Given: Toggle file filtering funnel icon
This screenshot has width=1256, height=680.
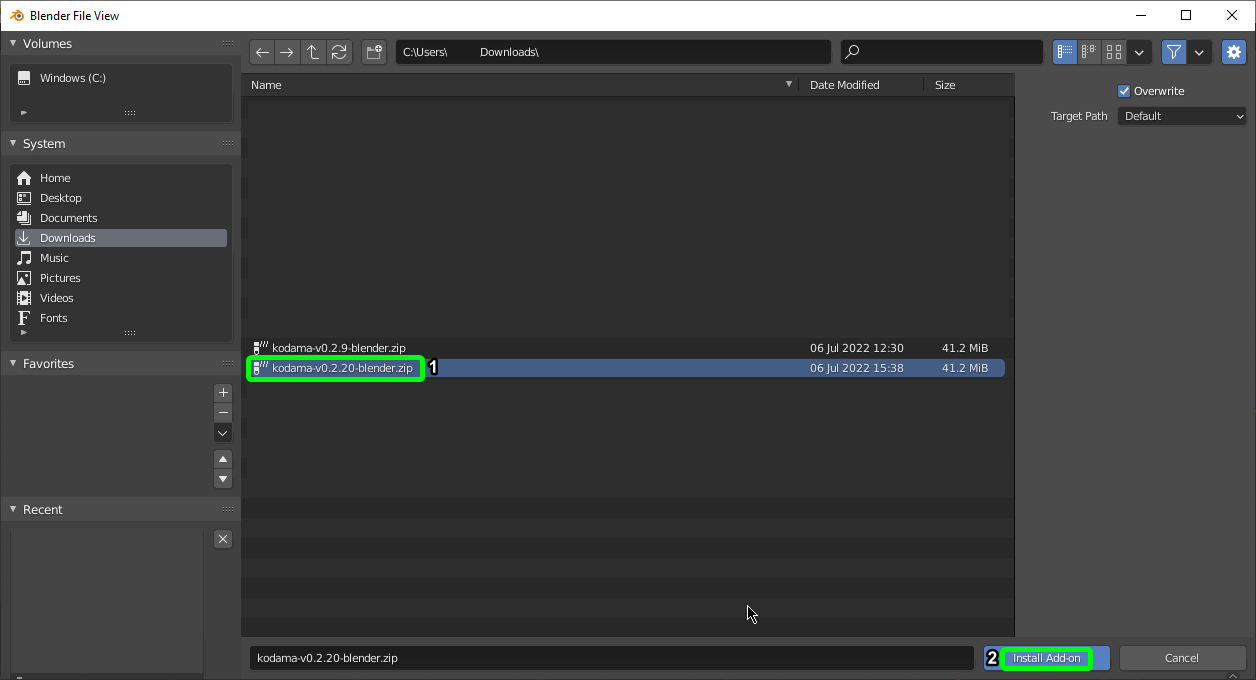Looking at the screenshot, I should tap(1174, 52).
